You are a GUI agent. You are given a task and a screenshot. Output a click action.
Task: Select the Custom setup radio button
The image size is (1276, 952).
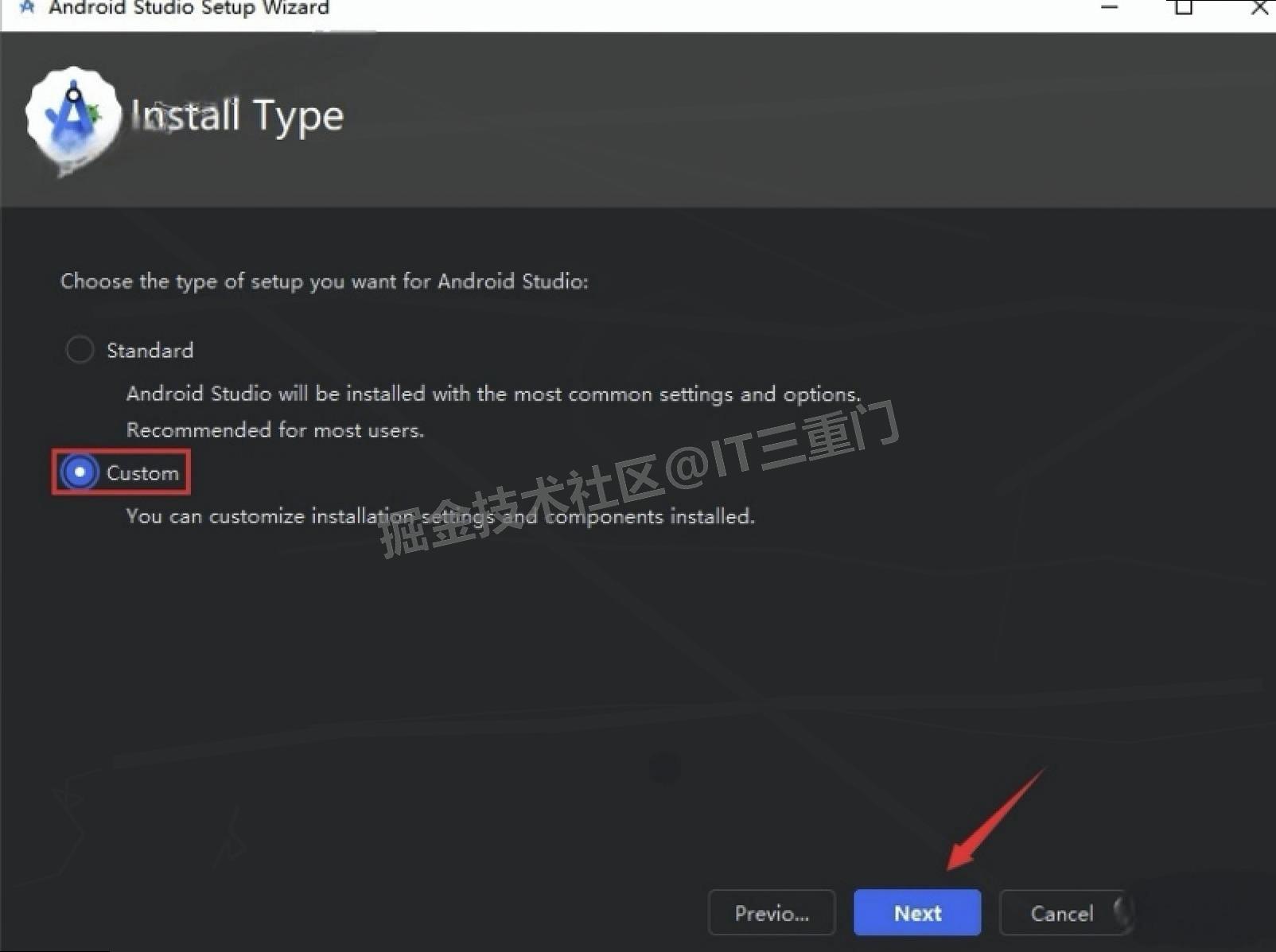(x=80, y=472)
